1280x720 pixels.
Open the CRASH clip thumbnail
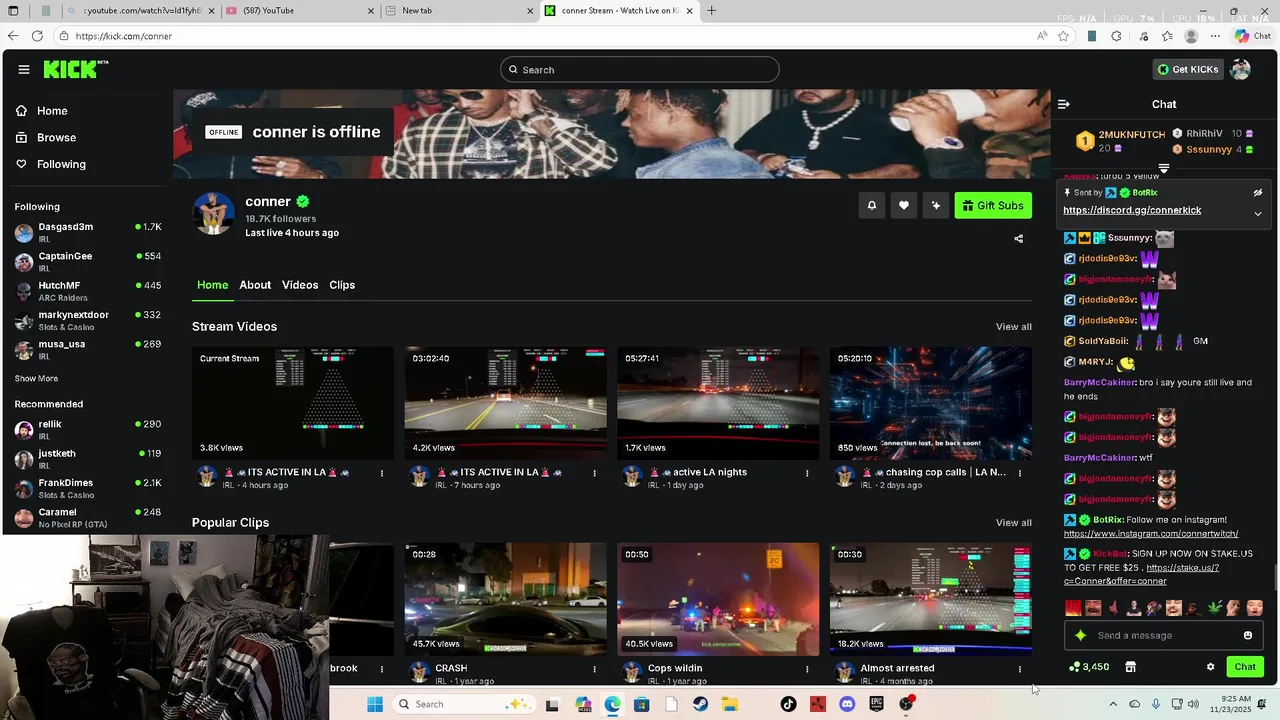pos(505,599)
